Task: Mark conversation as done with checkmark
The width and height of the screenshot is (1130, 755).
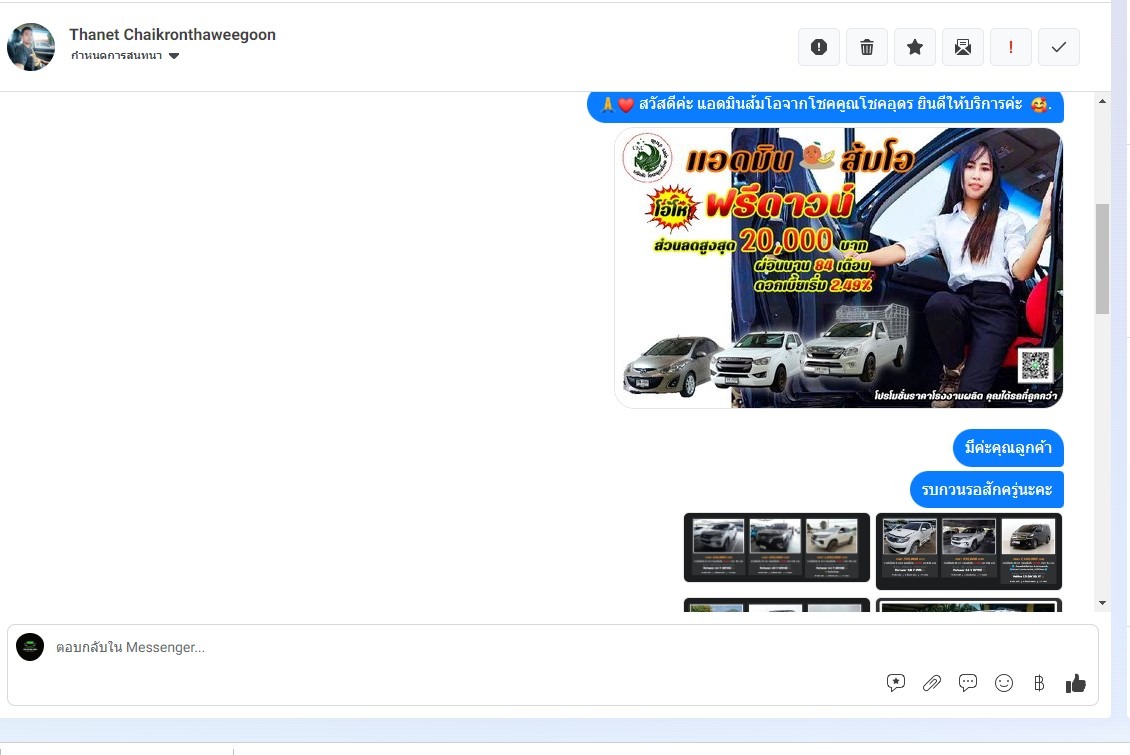Action: [1058, 47]
